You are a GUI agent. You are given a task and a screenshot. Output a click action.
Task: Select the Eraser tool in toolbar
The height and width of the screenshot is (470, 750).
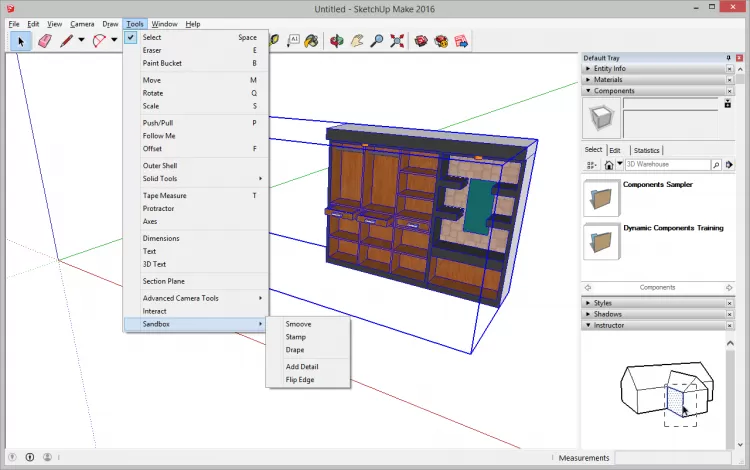click(43, 41)
